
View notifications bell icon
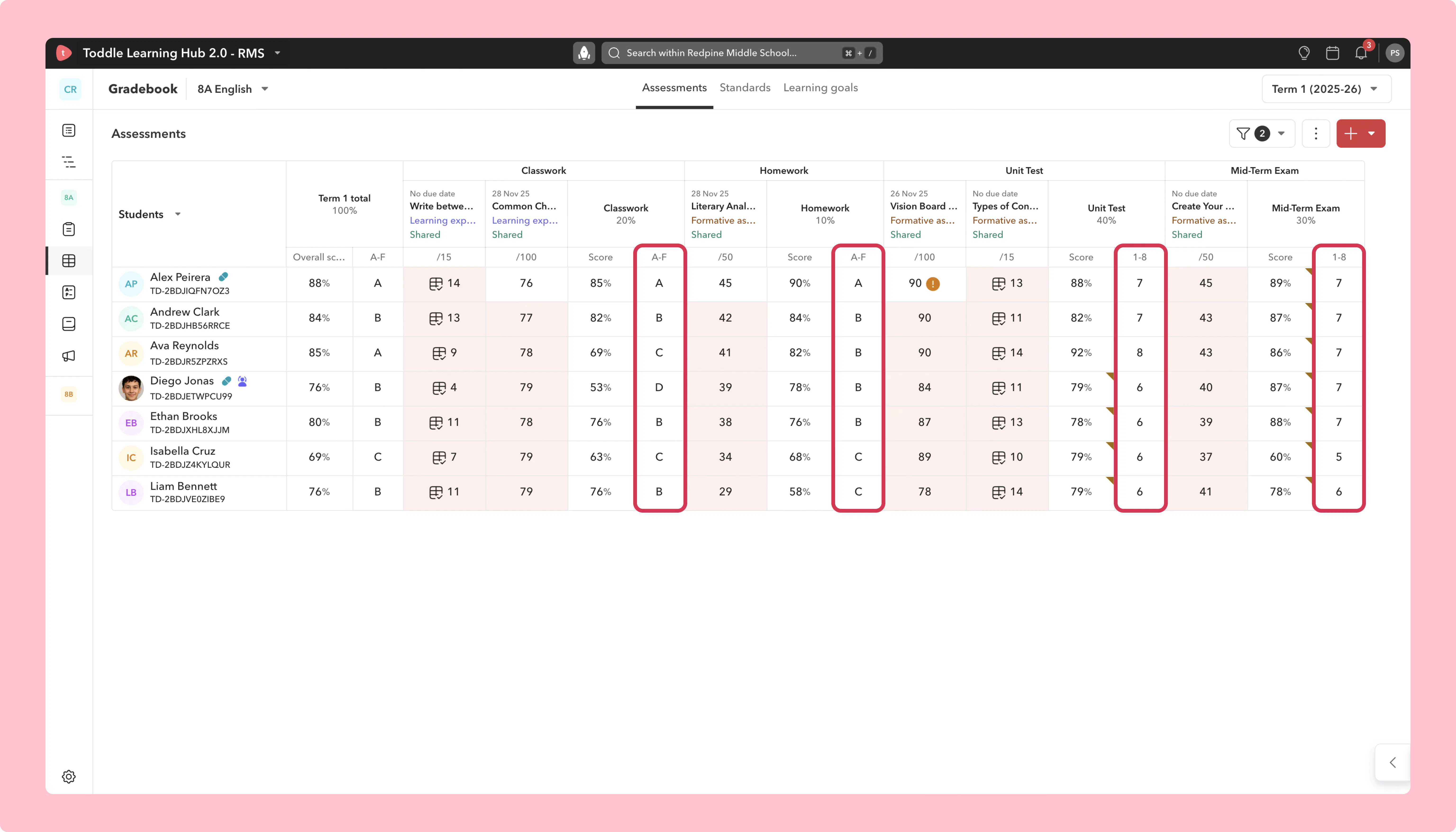(1361, 53)
